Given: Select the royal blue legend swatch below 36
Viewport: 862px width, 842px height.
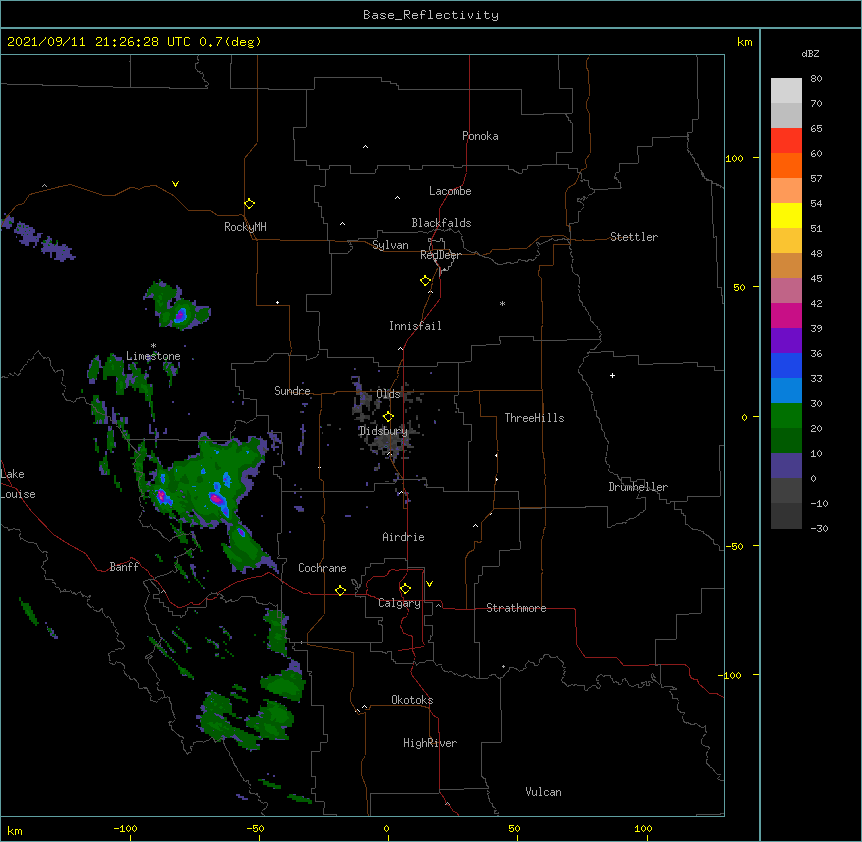Looking at the screenshot, I should 786,365.
